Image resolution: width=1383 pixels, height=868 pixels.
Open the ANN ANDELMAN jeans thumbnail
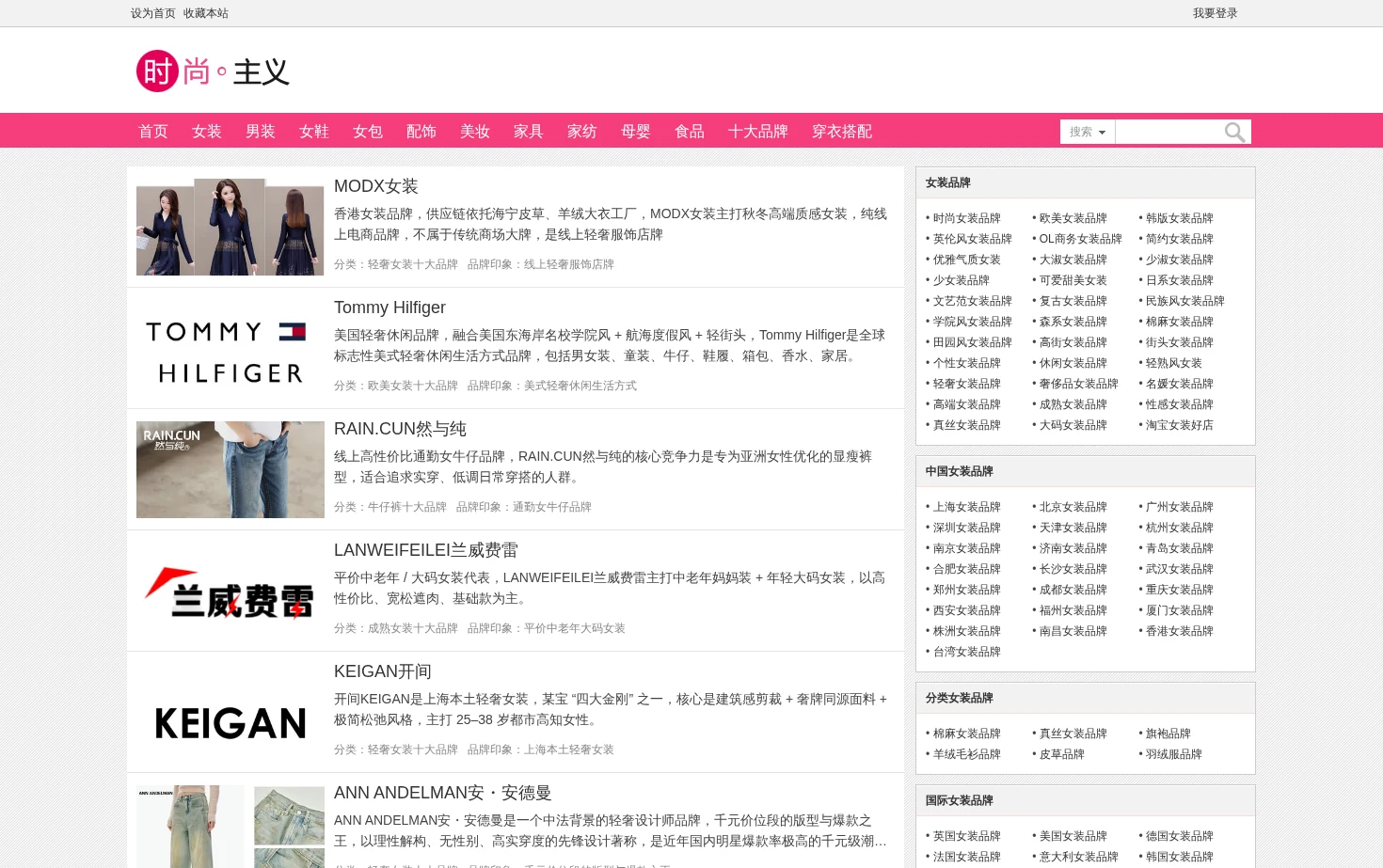tap(230, 827)
